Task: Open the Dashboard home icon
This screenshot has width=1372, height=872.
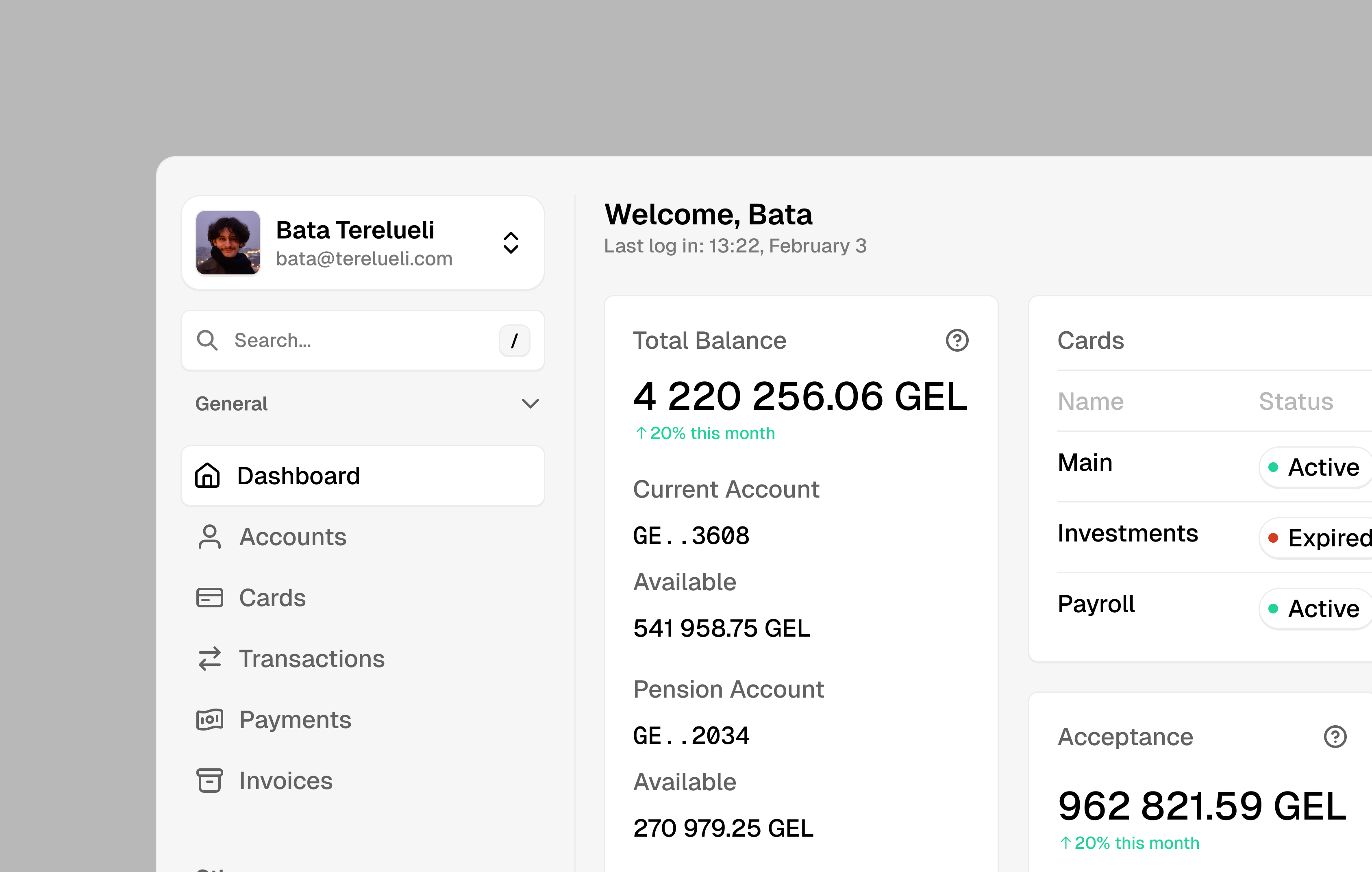Action: (x=207, y=475)
